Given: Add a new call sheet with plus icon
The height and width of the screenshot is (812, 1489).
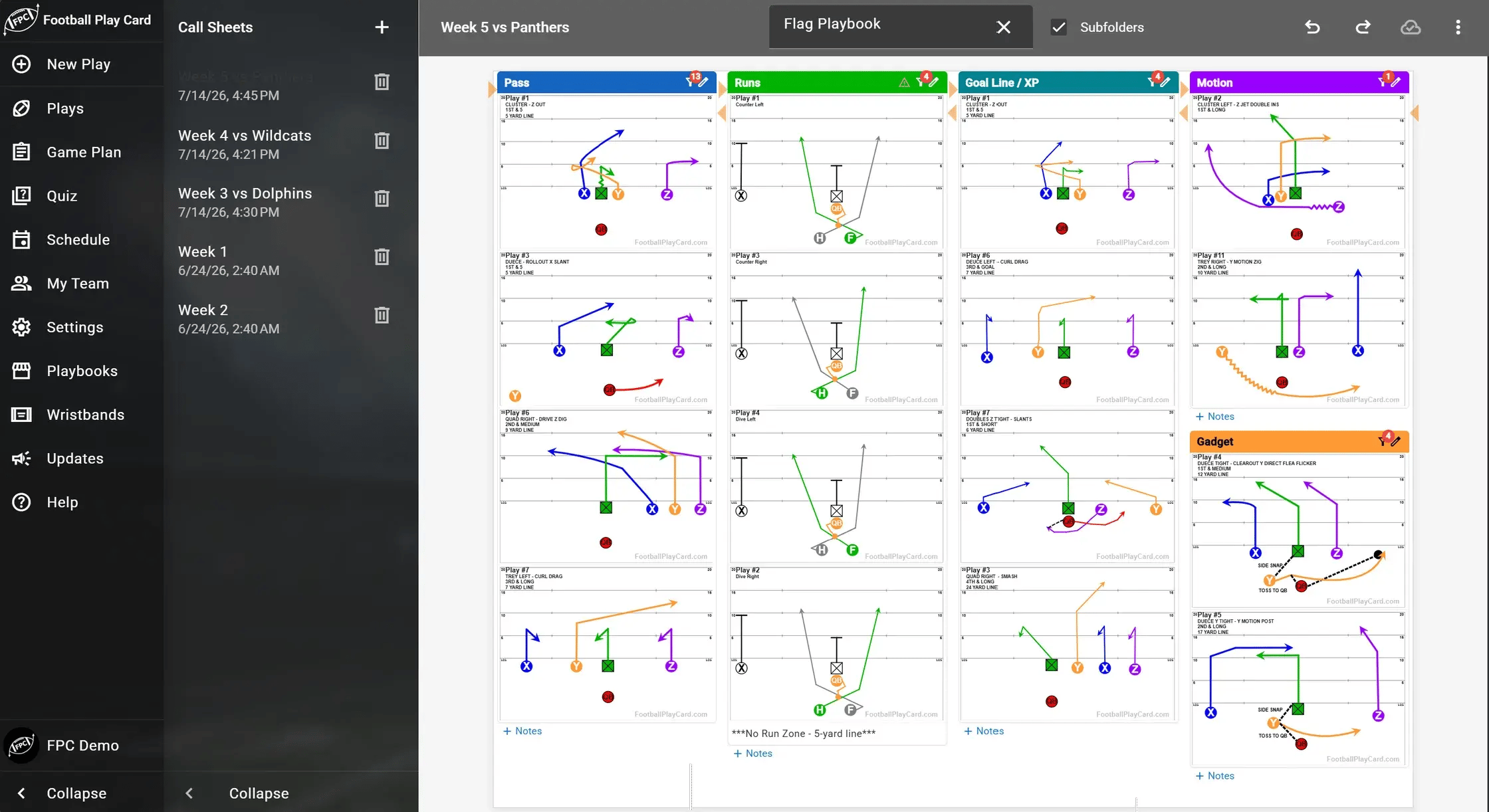Looking at the screenshot, I should pyautogui.click(x=382, y=27).
